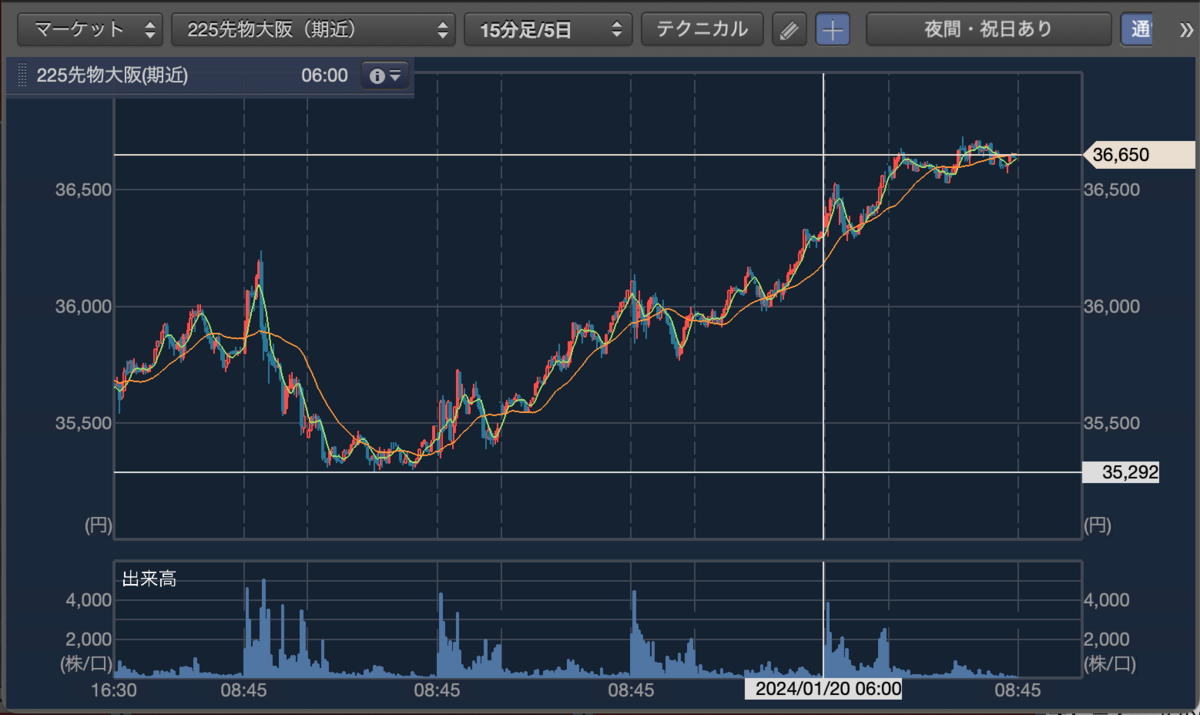Select the pencil drawing tool icon
The image size is (1200, 715).
[x=789, y=29]
